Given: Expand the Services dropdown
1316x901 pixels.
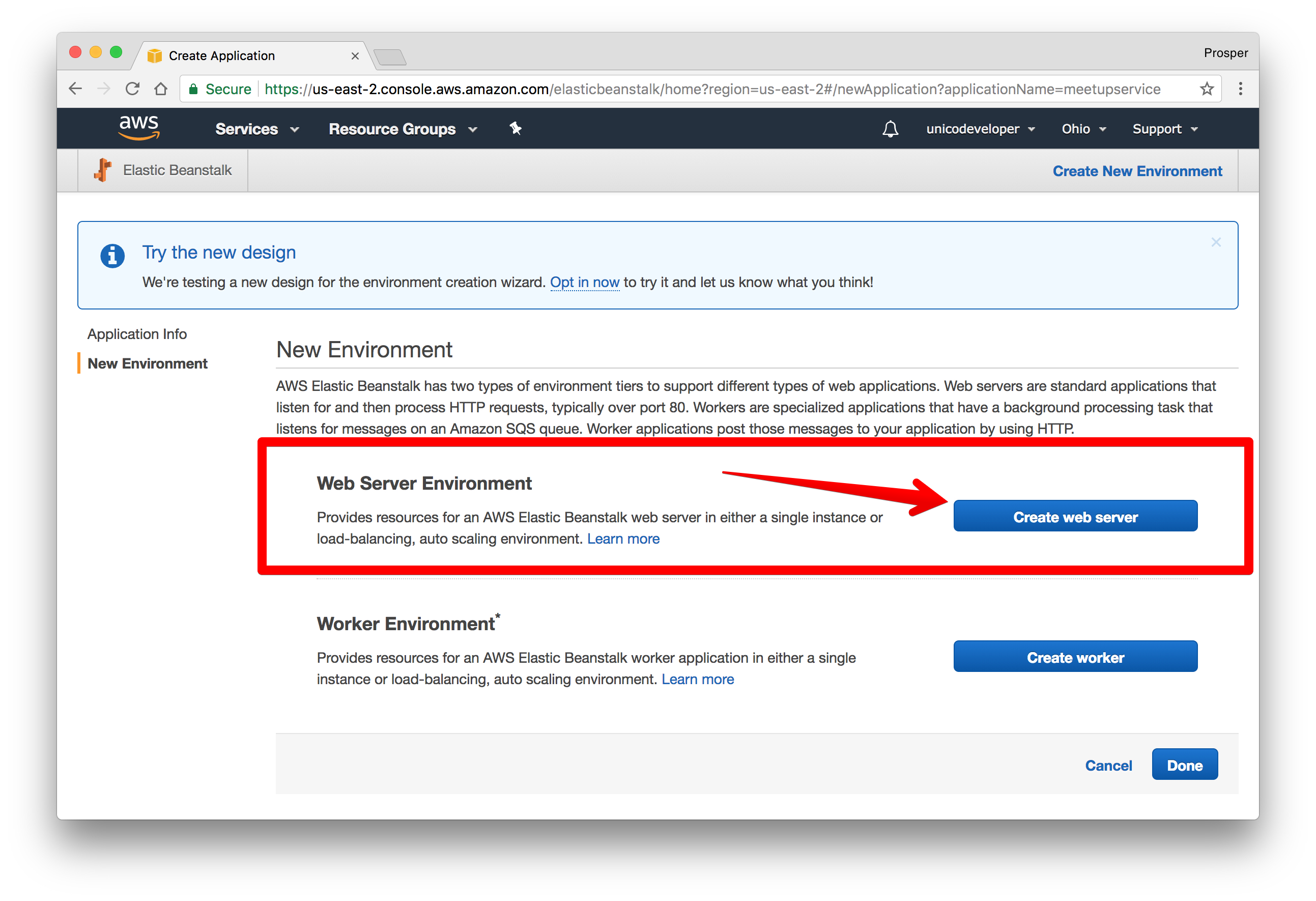Looking at the screenshot, I should (256, 129).
